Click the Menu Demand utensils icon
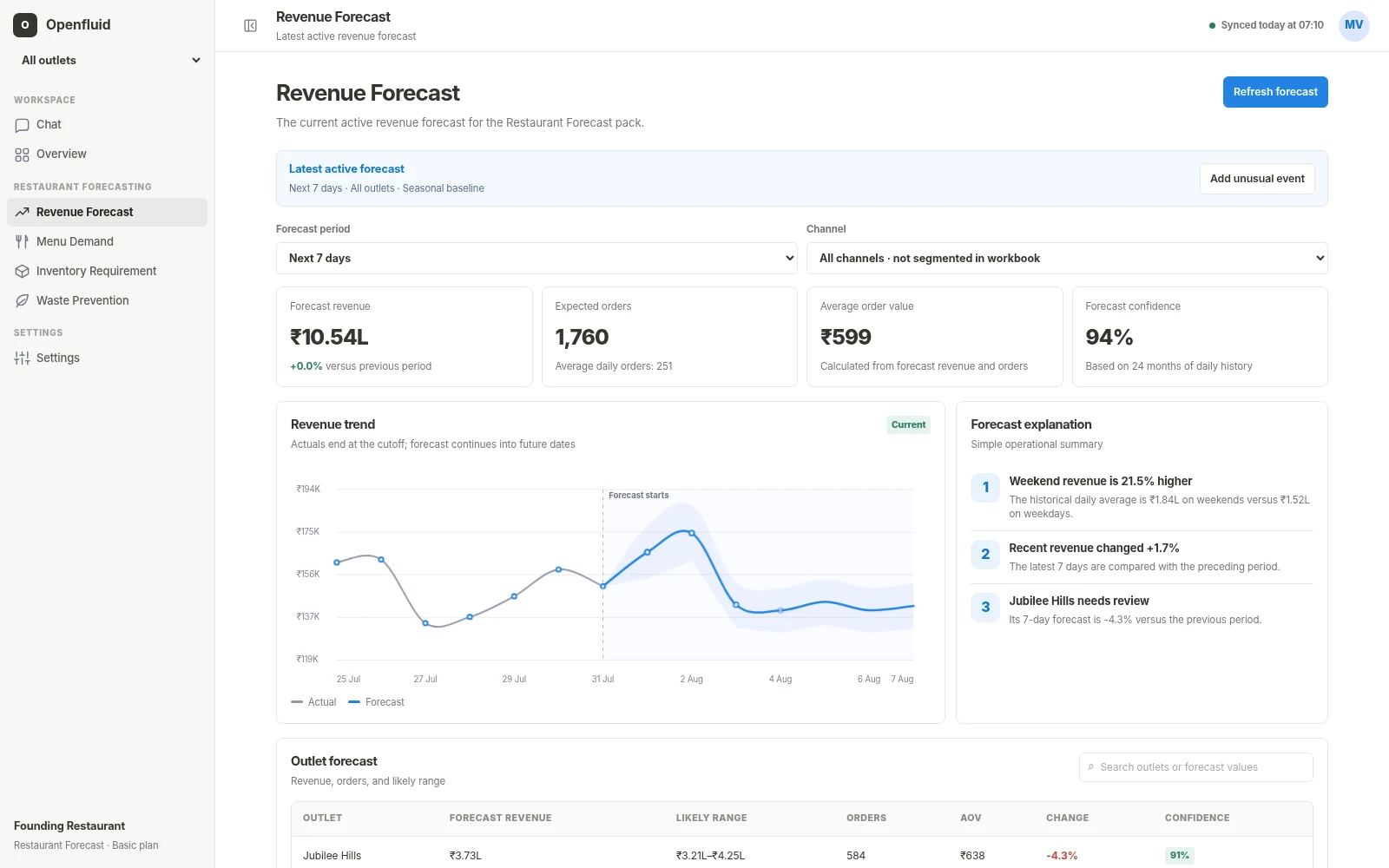1389x868 pixels. tap(23, 242)
